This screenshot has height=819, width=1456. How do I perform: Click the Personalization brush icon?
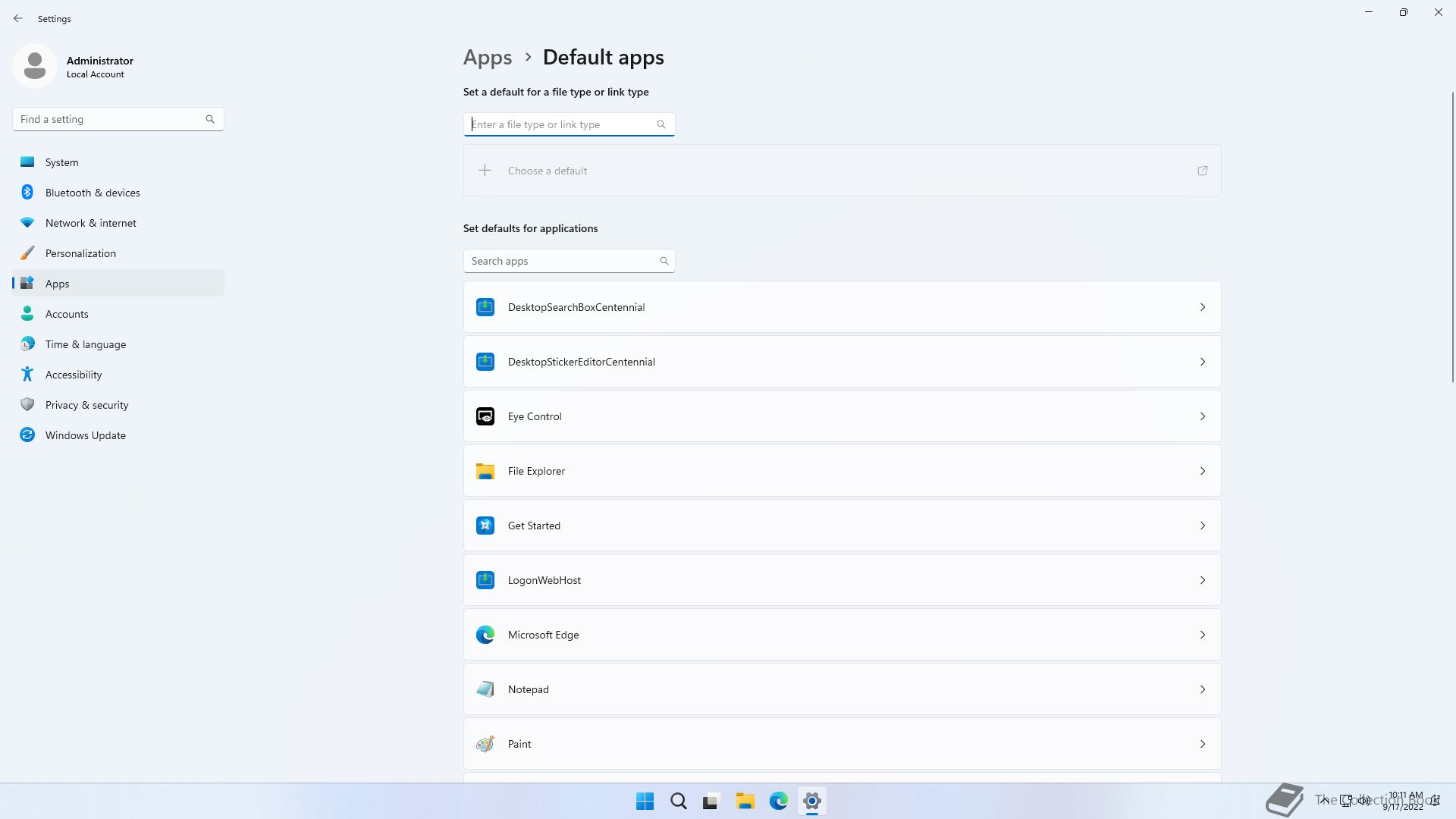point(27,253)
